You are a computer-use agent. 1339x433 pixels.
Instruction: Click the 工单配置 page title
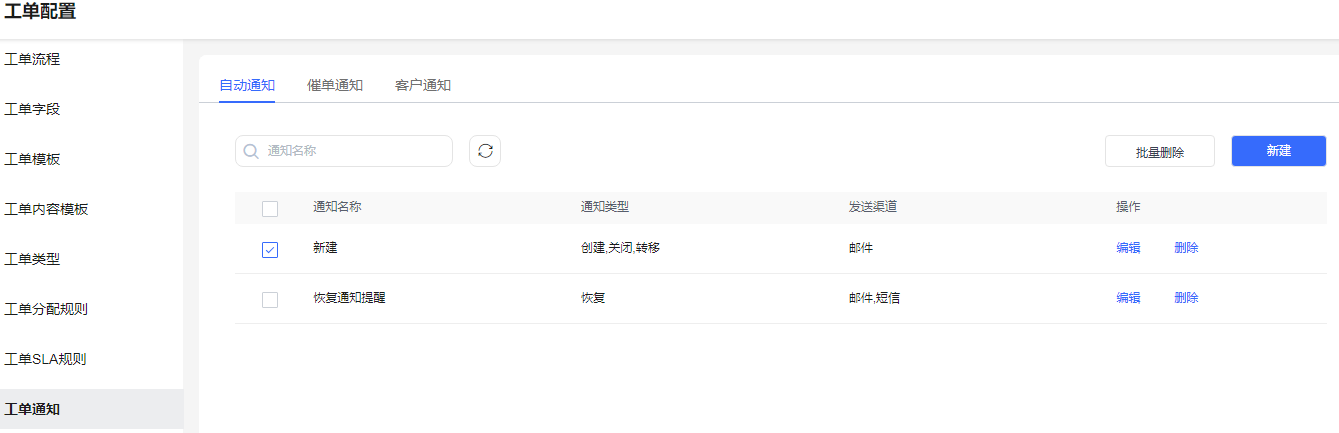(40, 12)
